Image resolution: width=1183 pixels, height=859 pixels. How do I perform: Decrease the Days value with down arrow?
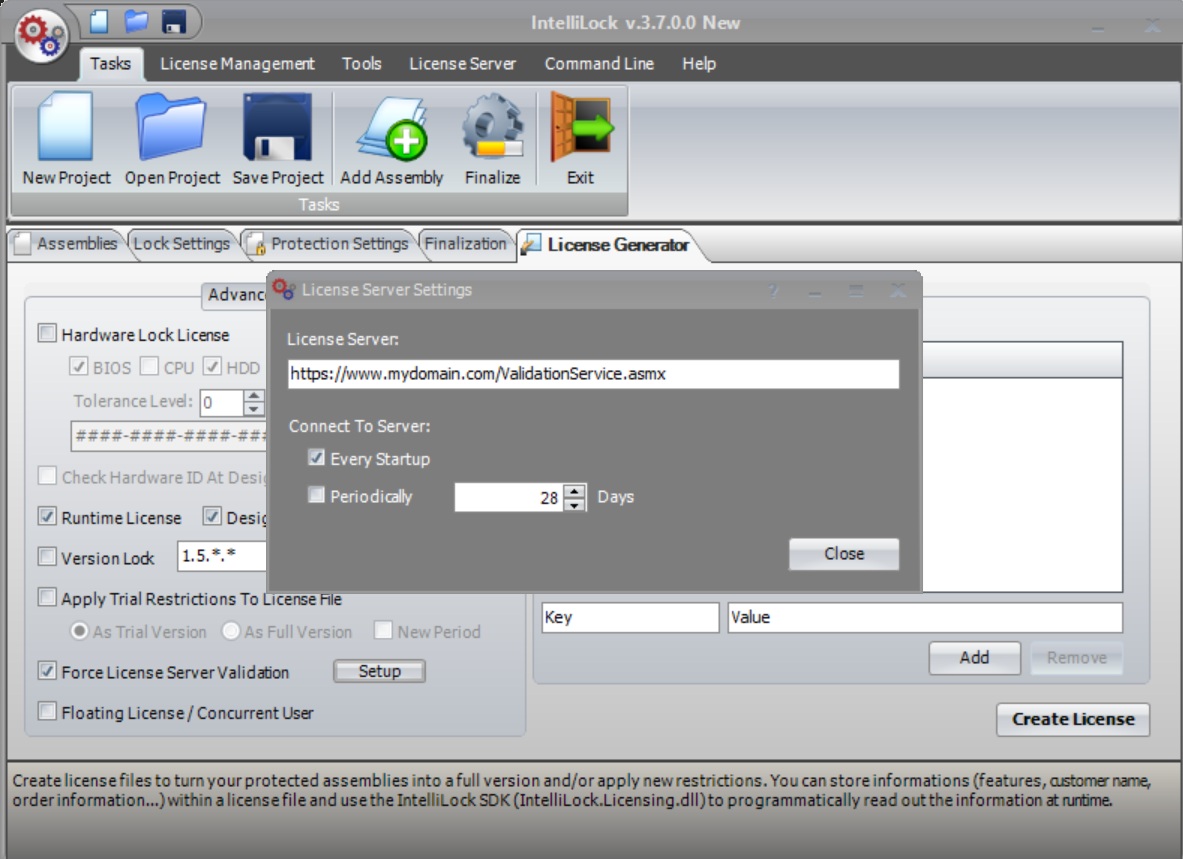[x=575, y=505]
